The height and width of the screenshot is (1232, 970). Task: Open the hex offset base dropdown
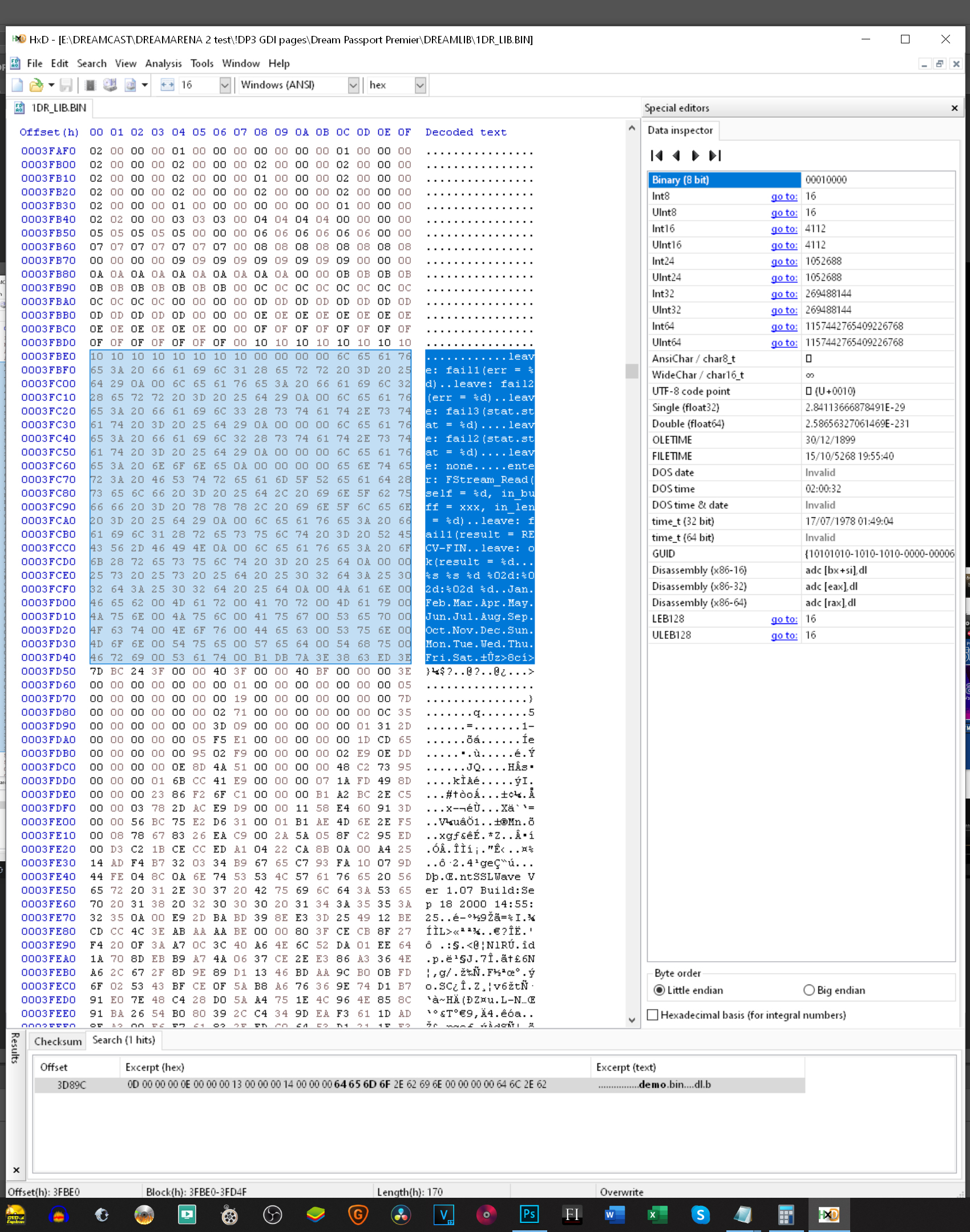click(x=420, y=86)
